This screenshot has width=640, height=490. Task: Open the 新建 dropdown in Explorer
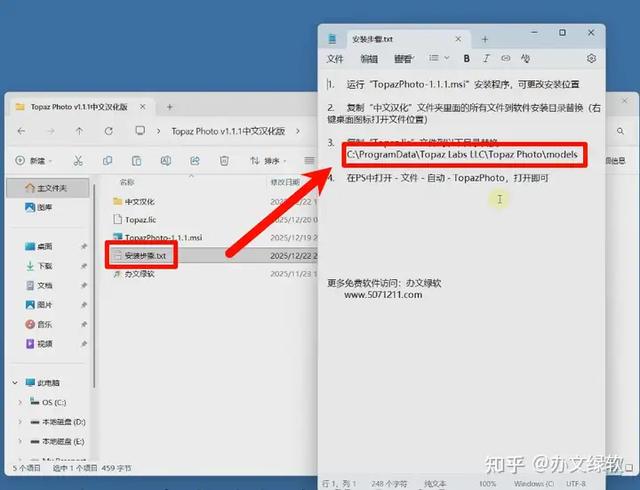click(34, 161)
